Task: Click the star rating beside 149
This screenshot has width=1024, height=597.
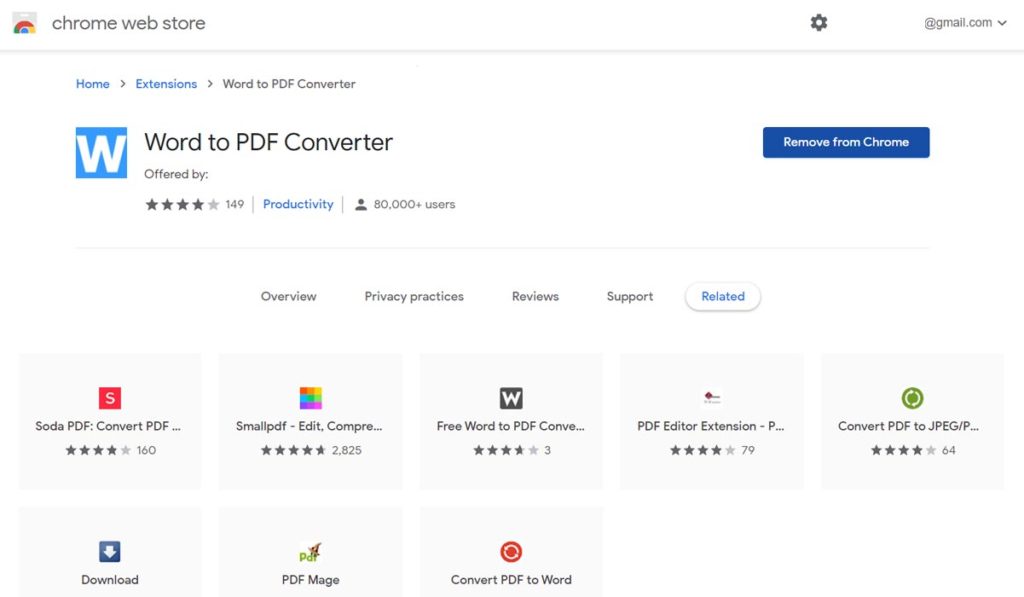Action: [182, 204]
